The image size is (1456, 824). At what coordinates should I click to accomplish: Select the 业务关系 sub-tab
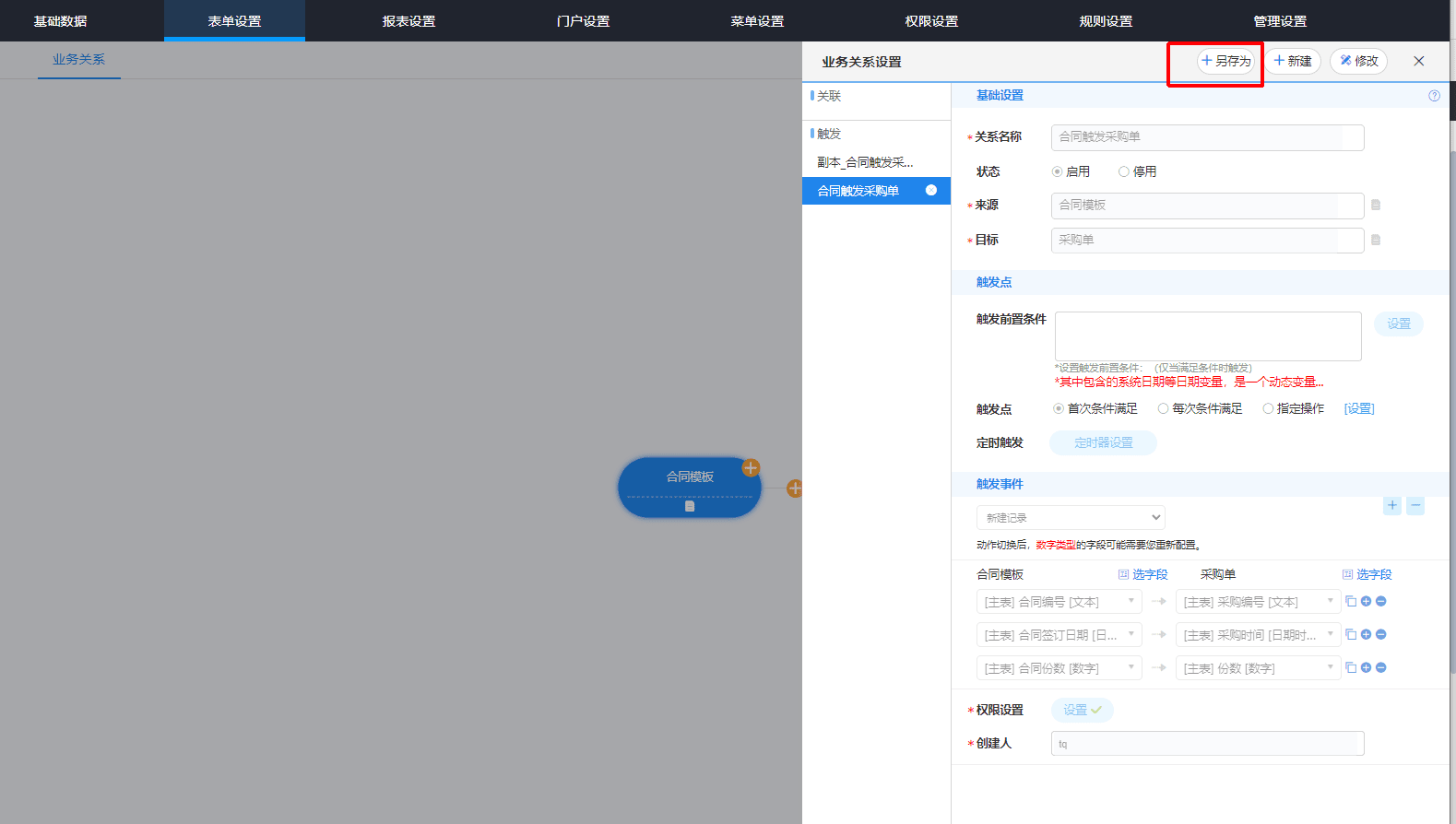click(78, 59)
